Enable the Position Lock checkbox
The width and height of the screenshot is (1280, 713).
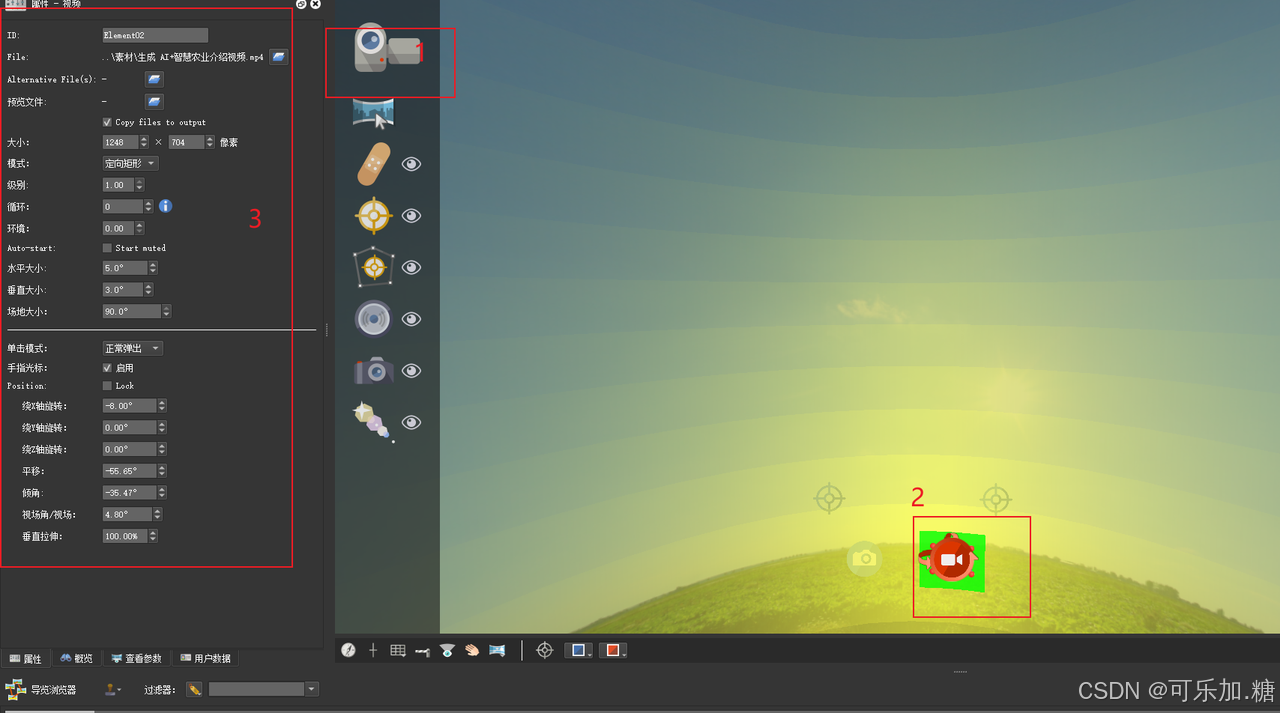pyautogui.click(x=107, y=385)
